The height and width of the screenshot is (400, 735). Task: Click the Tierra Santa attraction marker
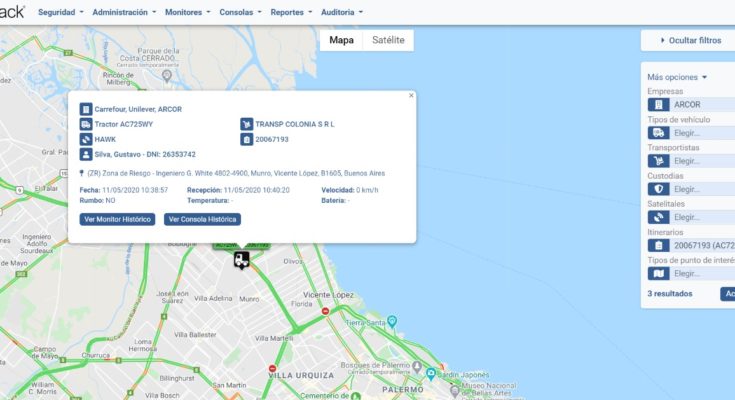(x=392, y=321)
